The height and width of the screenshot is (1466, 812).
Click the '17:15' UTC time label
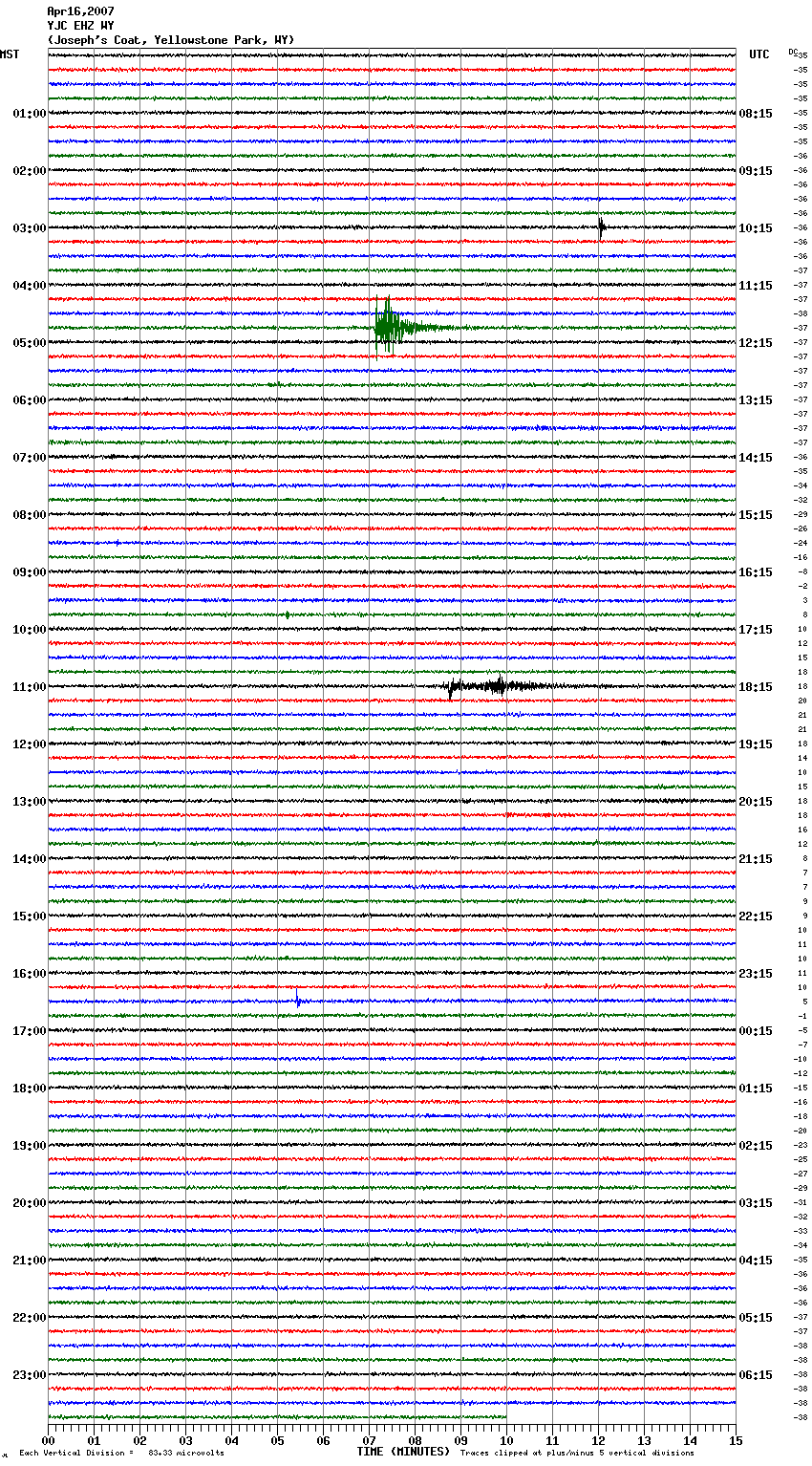coord(756,630)
